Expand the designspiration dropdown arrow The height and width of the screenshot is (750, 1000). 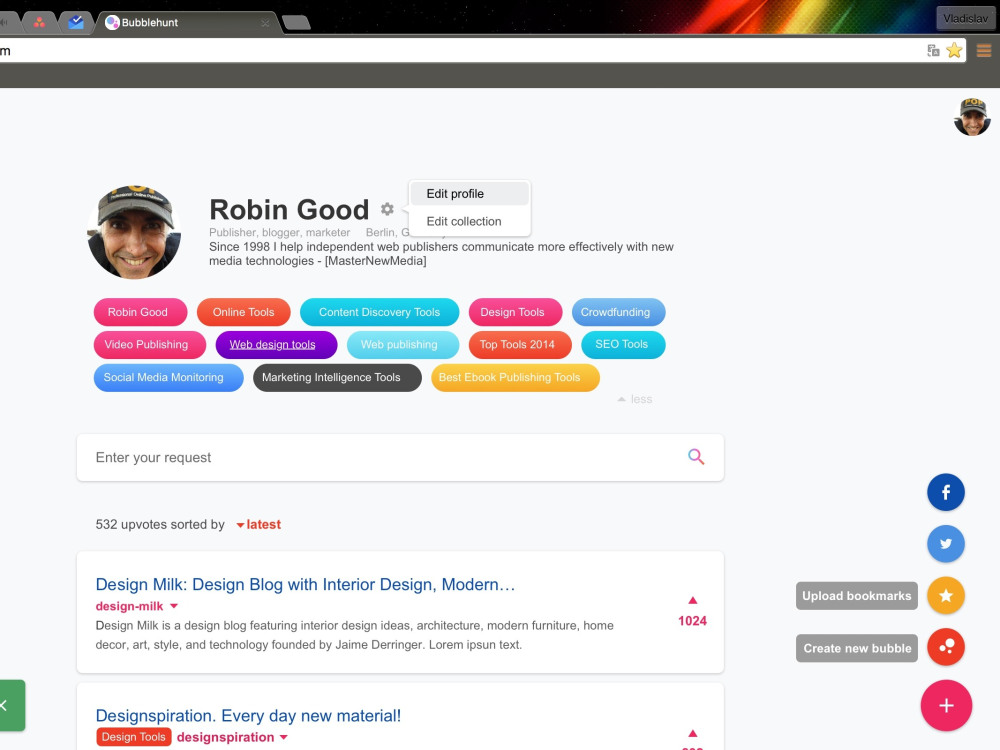[x=284, y=737]
